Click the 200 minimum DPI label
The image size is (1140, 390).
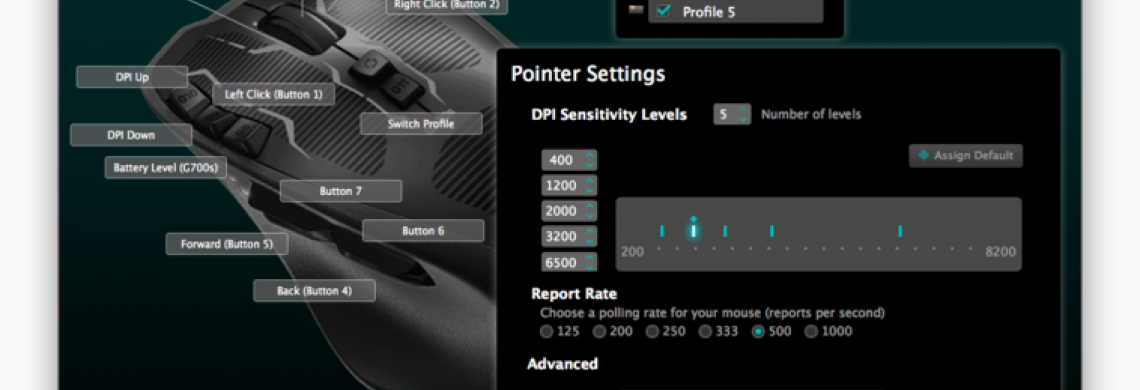[x=633, y=252]
